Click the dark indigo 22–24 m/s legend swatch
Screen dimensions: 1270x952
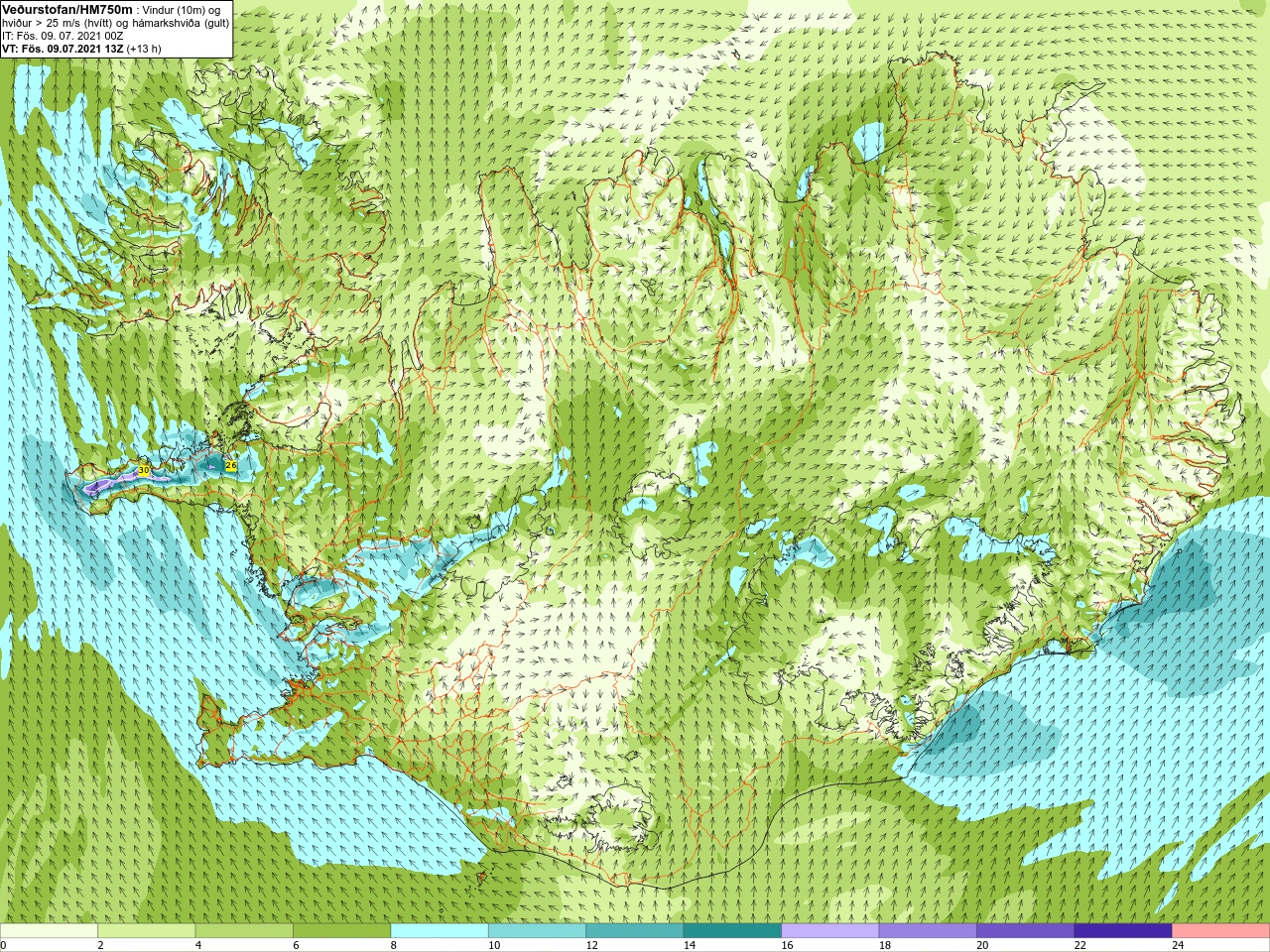(1123, 931)
